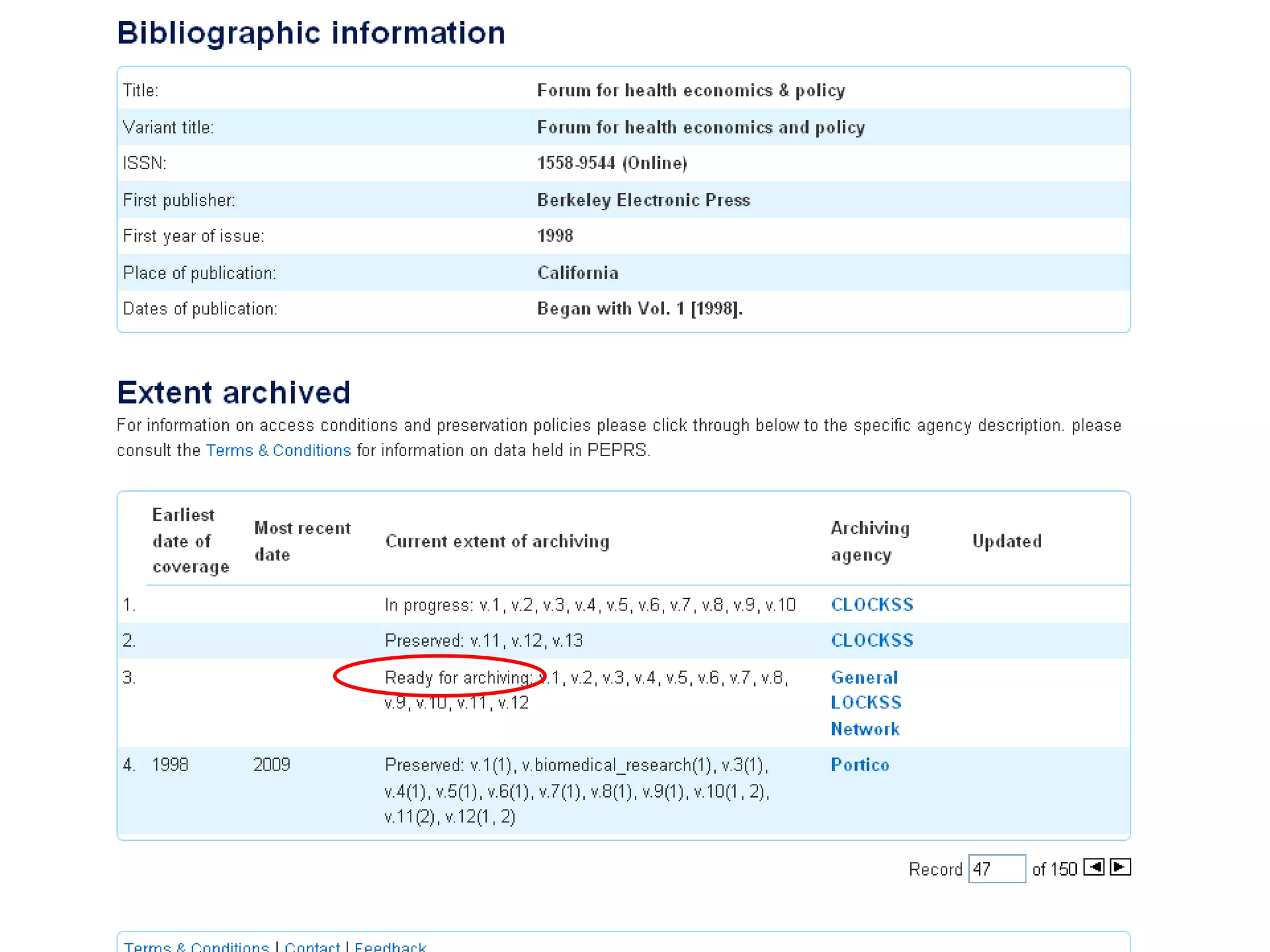Screen dimensions: 1270x952
Task: Click the Archiving agency column header
Action: [x=870, y=541]
